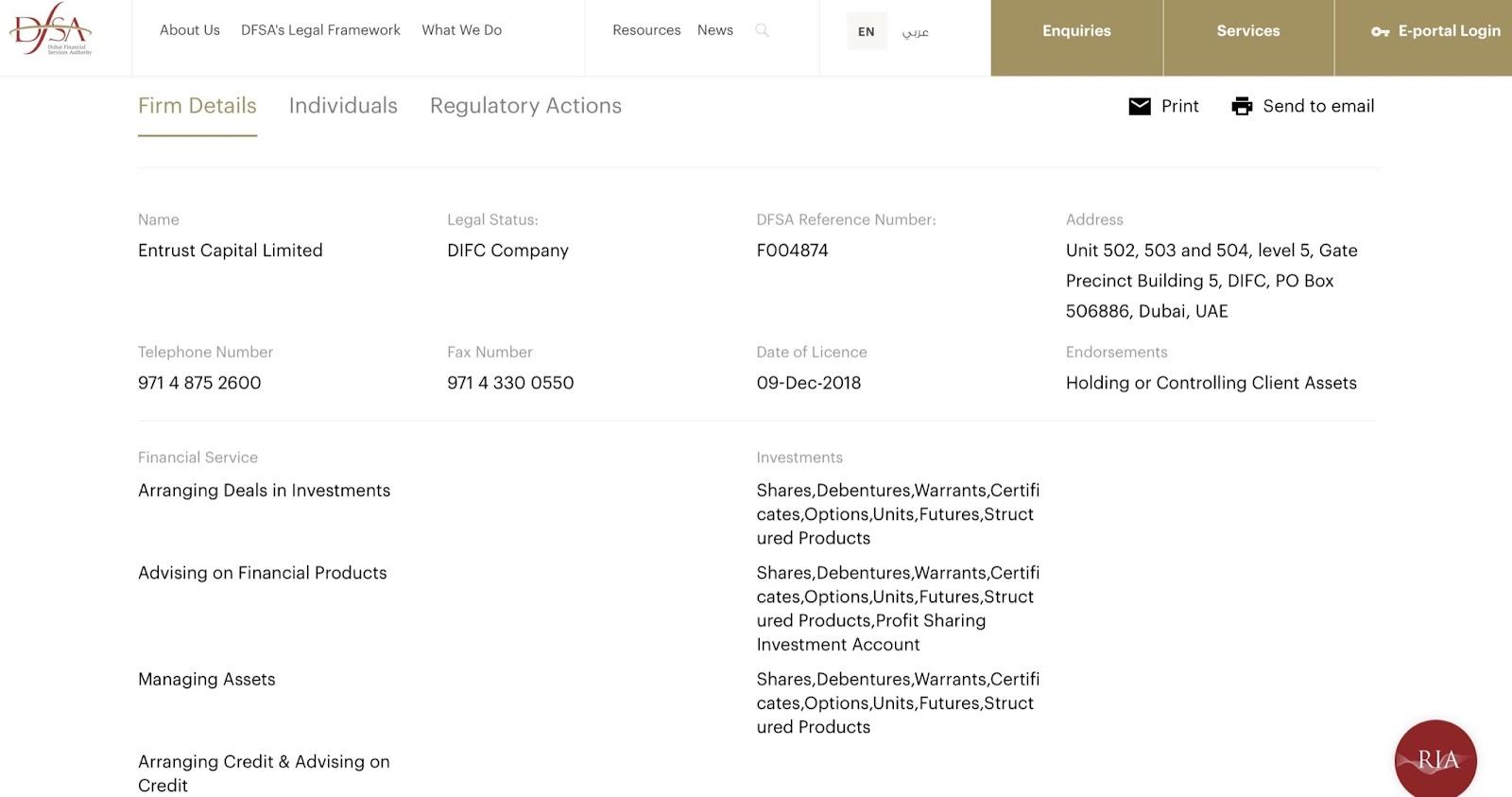Click the Services button

click(1248, 38)
